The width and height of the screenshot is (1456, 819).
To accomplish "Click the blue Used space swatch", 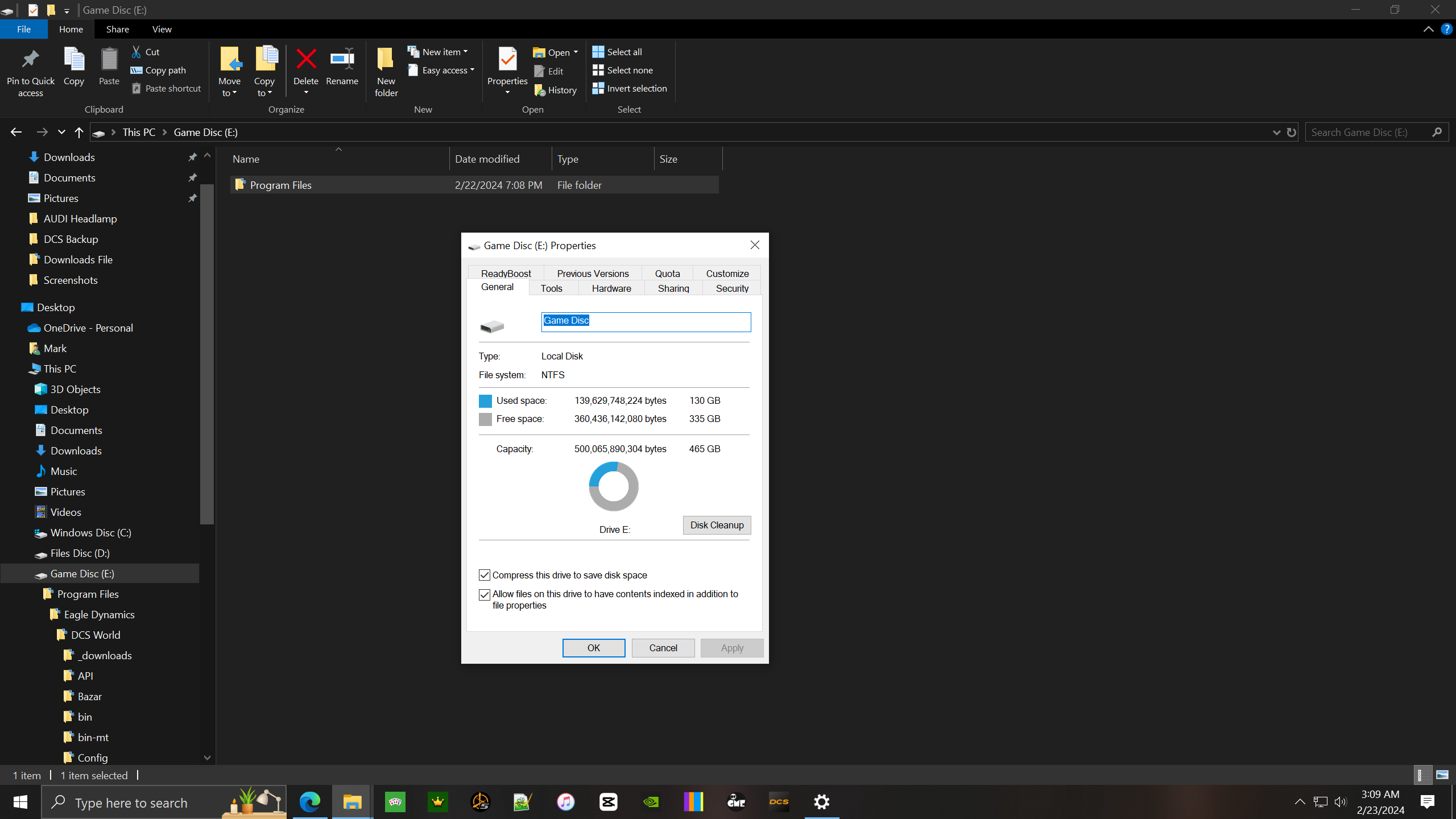I will click(485, 401).
